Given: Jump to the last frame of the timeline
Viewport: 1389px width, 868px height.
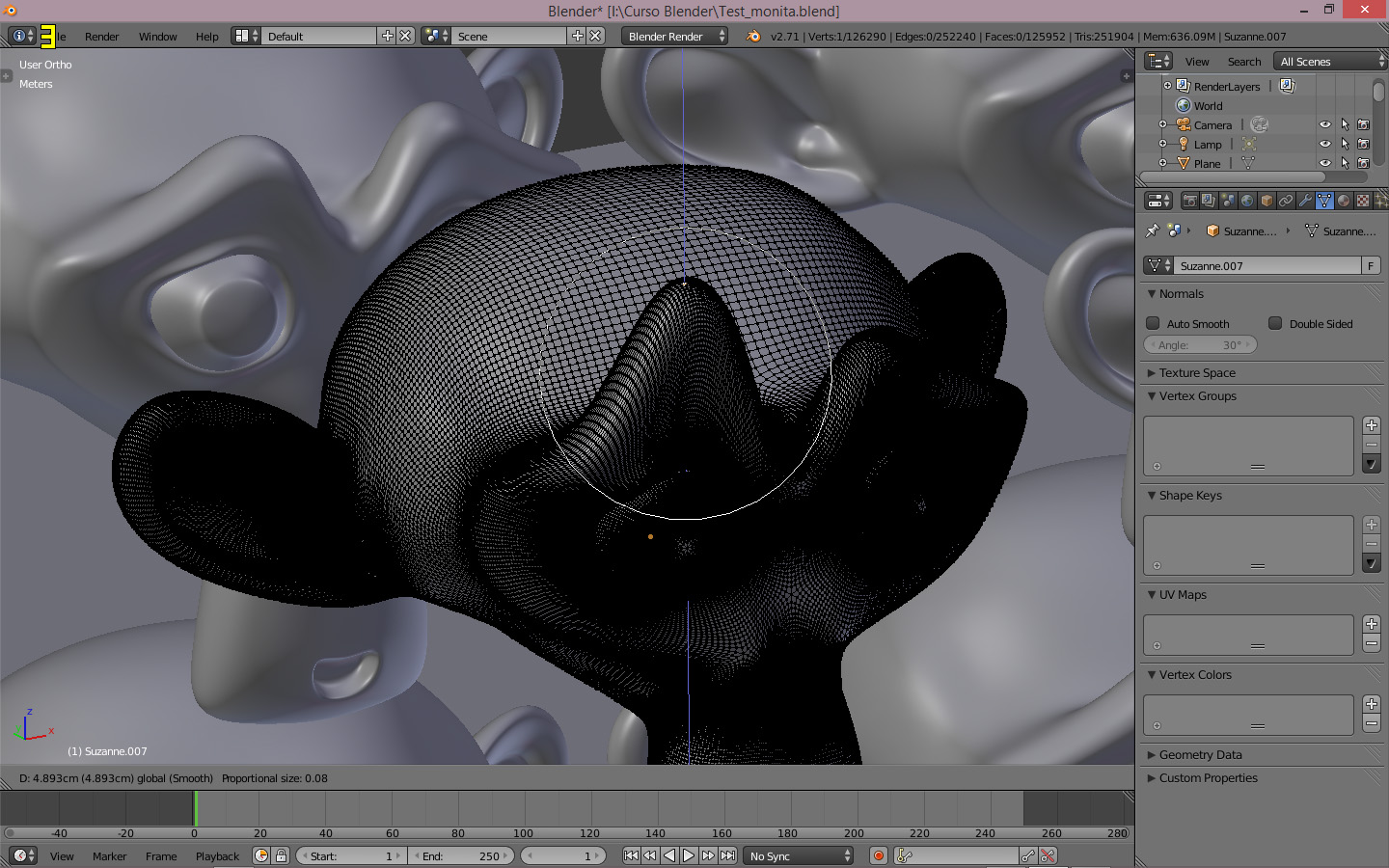Looking at the screenshot, I should pos(727,855).
